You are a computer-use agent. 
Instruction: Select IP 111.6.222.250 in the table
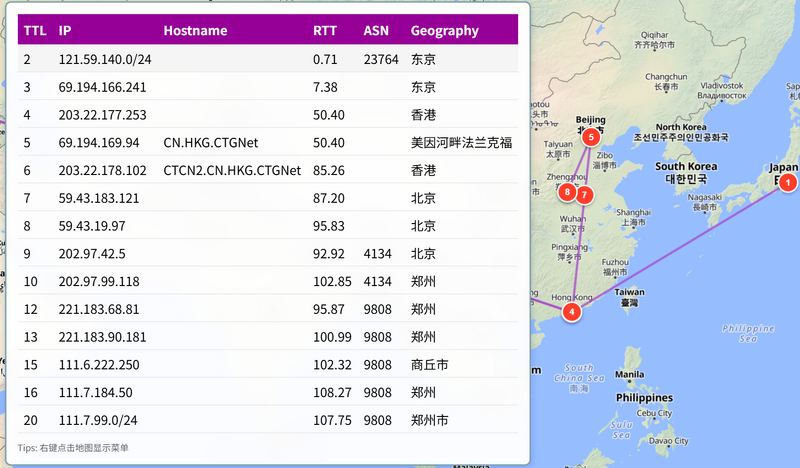point(98,364)
